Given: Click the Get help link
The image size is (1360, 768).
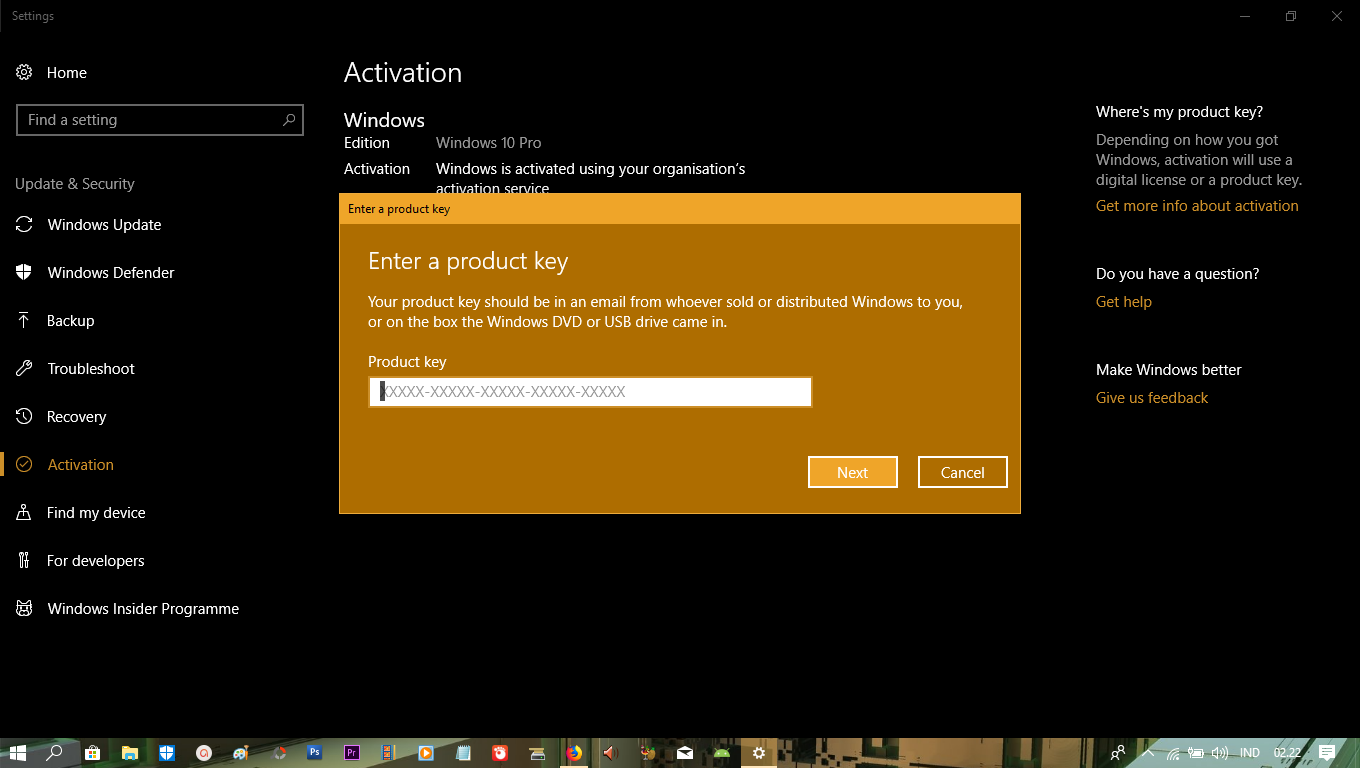Looking at the screenshot, I should (x=1124, y=302).
